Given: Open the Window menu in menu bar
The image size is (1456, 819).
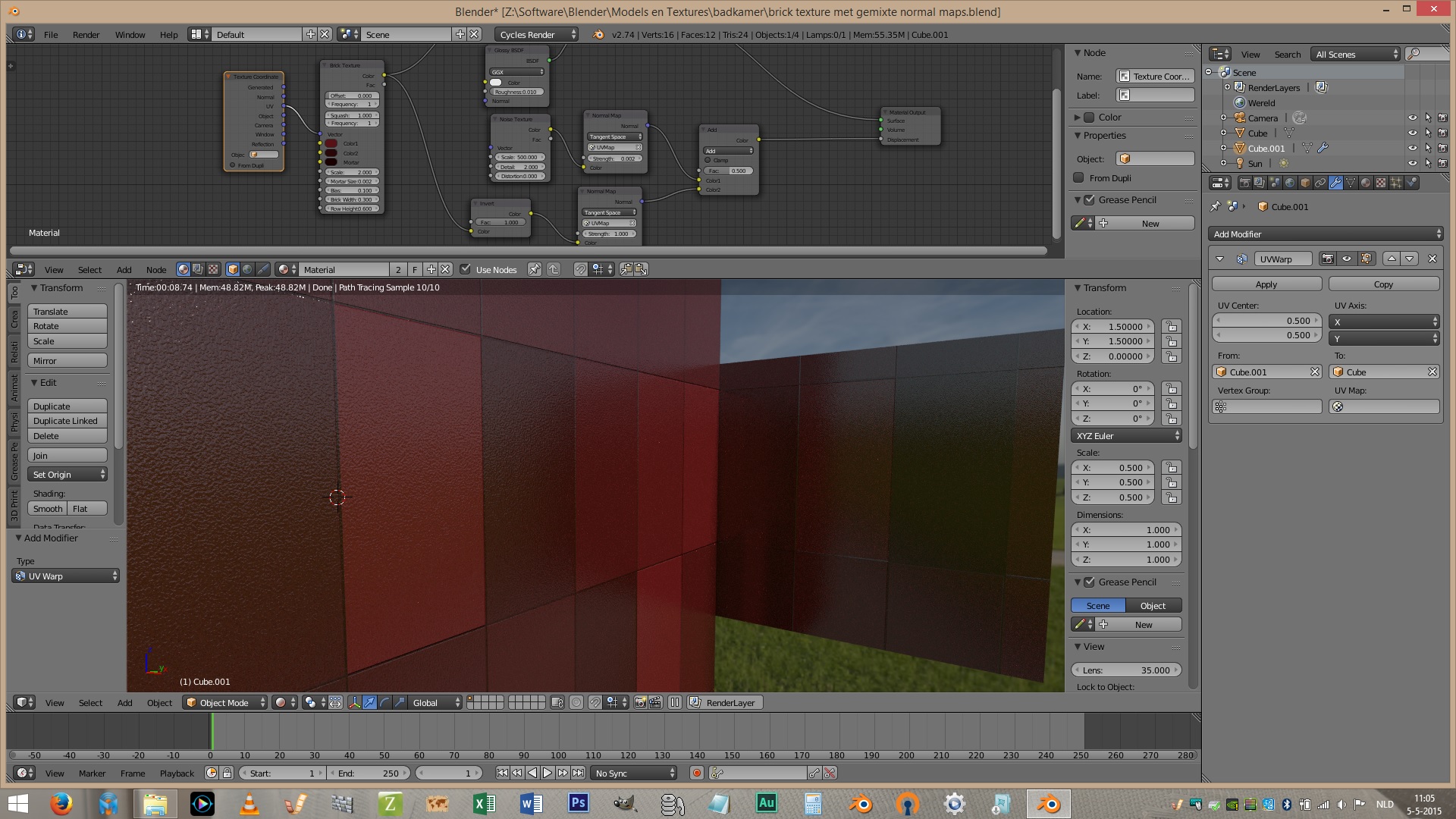Looking at the screenshot, I should click(x=130, y=34).
